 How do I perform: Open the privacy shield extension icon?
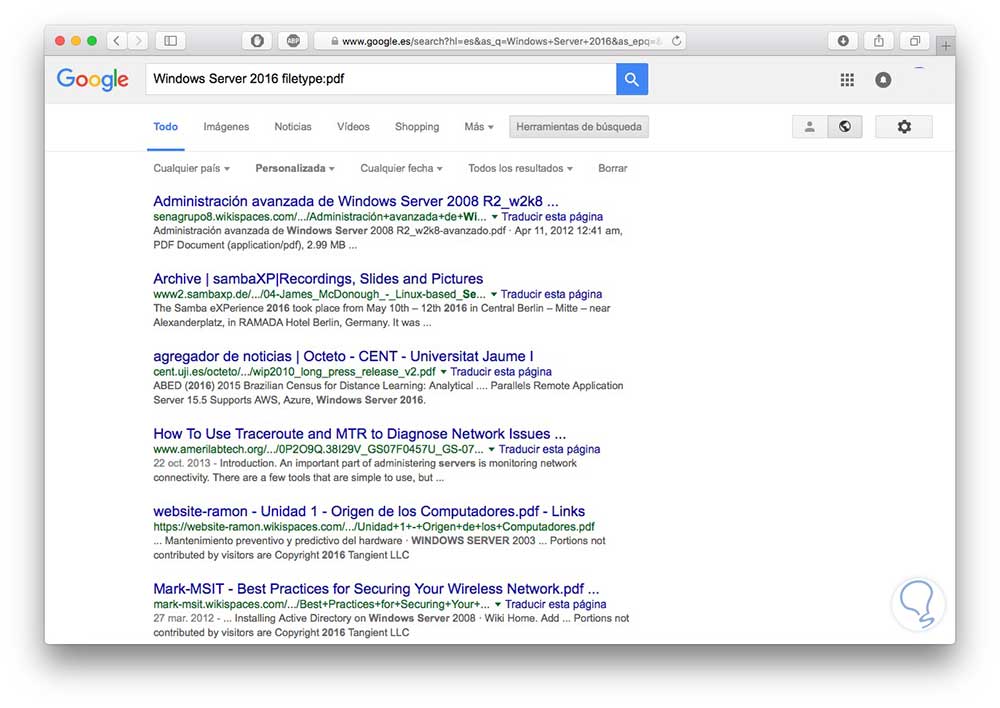[x=257, y=41]
